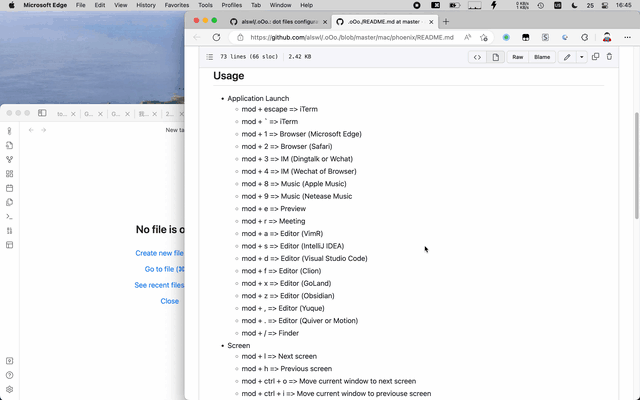Open the four-squares canvas icon in background sidebar
The image size is (640, 400).
click(10, 174)
